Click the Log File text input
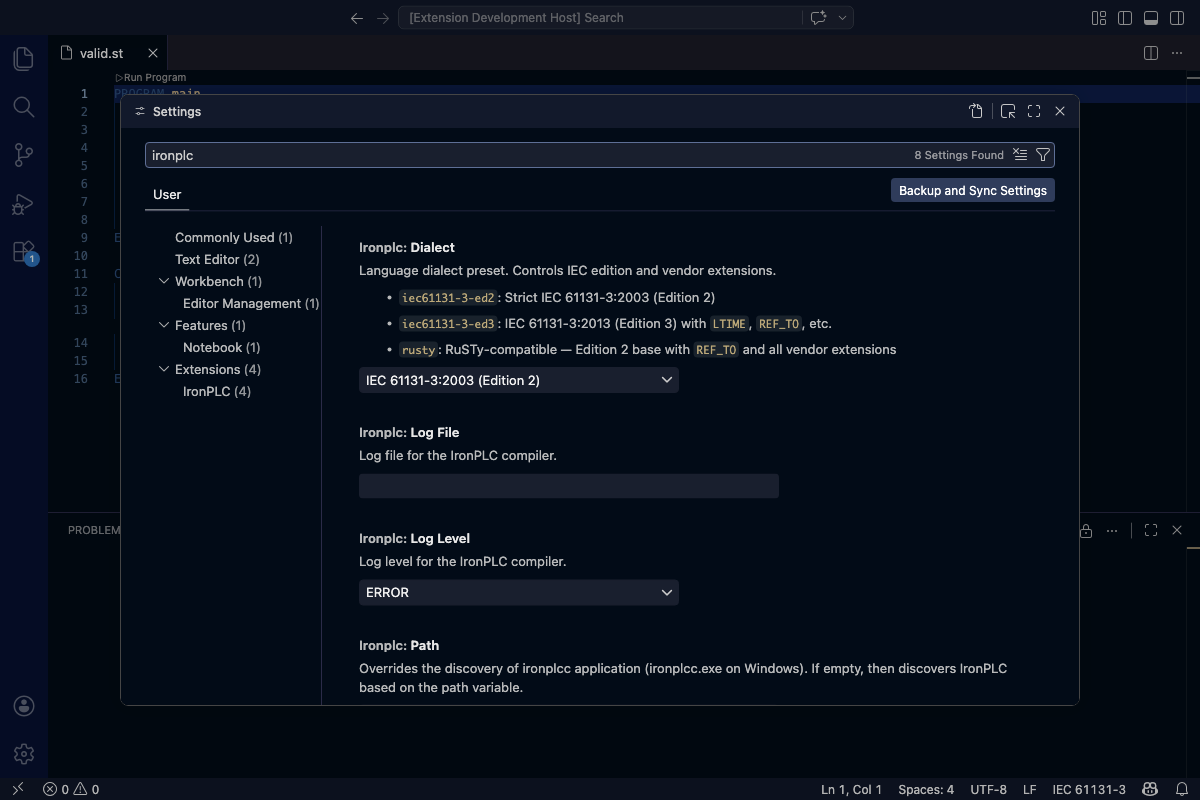This screenshot has height=800, width=1200. click(x=568, y=486)
